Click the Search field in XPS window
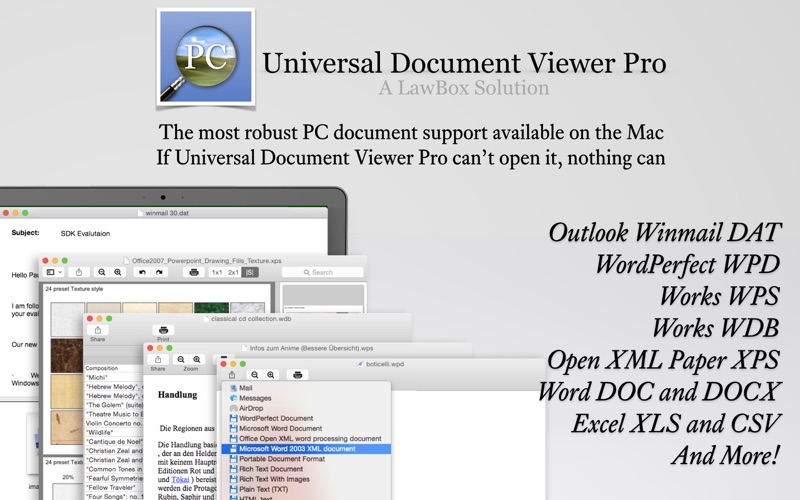Screen dimensions: 800x500 click(x=322, y=272)
